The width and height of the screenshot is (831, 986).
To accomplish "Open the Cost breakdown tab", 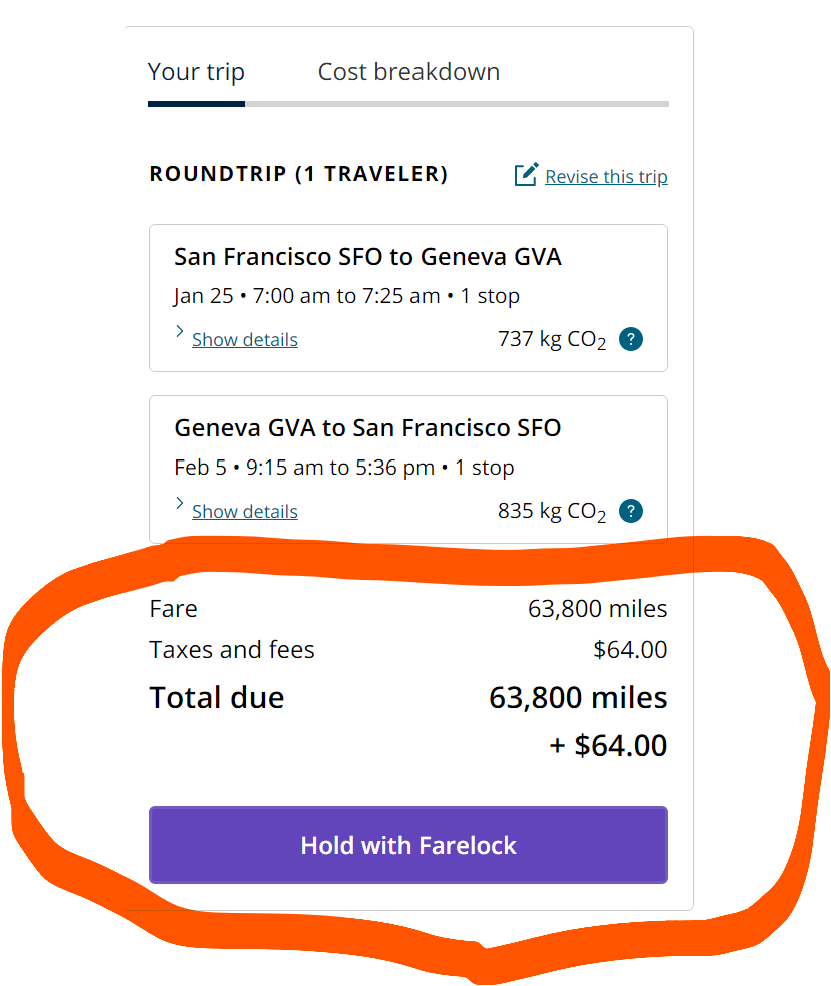I will pos(409,72).
